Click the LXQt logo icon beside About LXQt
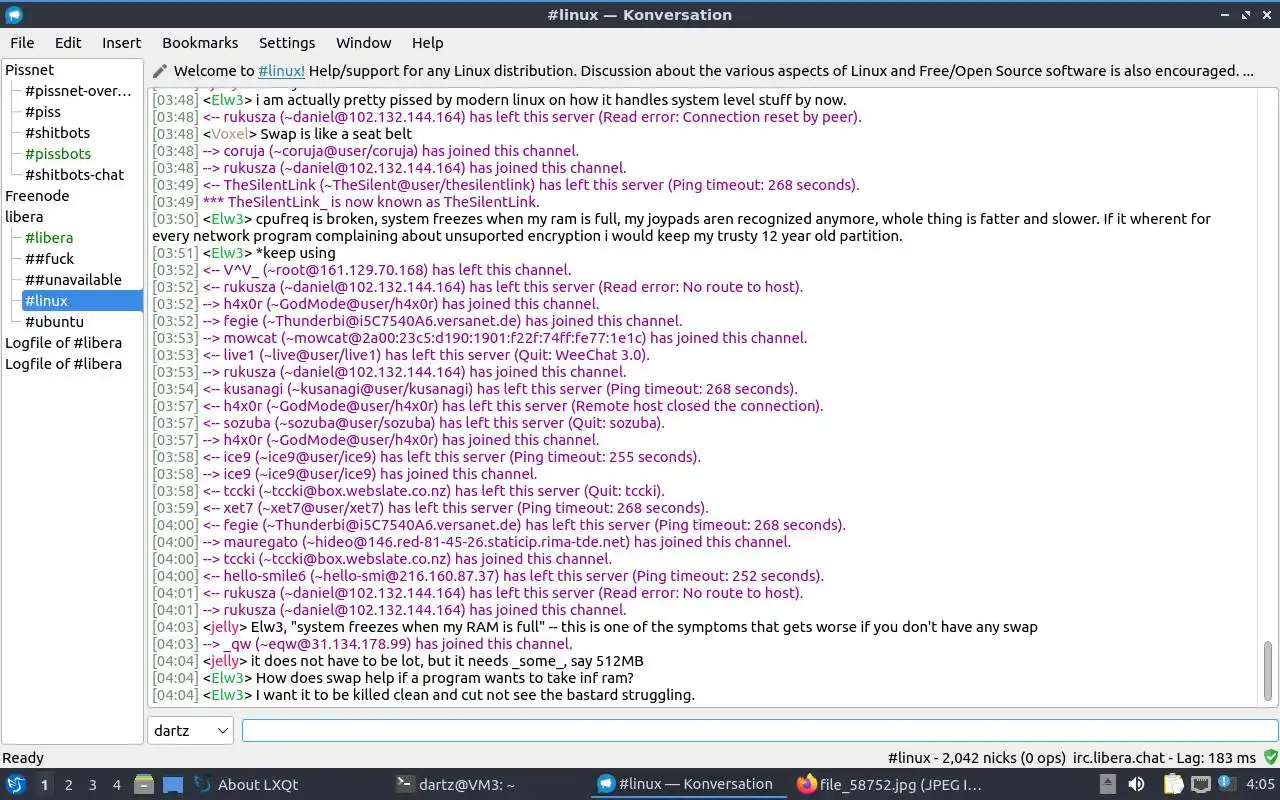 coord(203,785)
